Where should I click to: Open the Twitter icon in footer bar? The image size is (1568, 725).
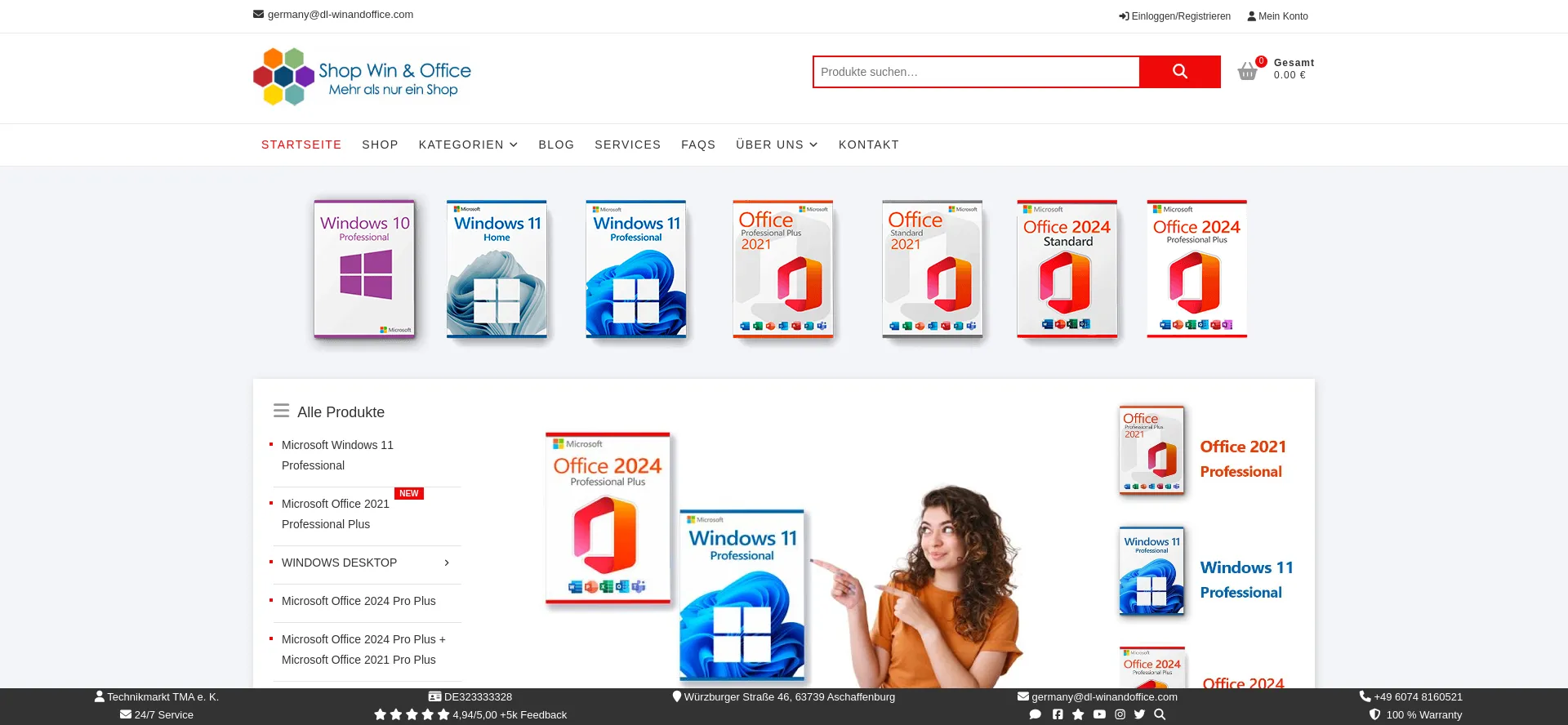tap(1139, 714)
